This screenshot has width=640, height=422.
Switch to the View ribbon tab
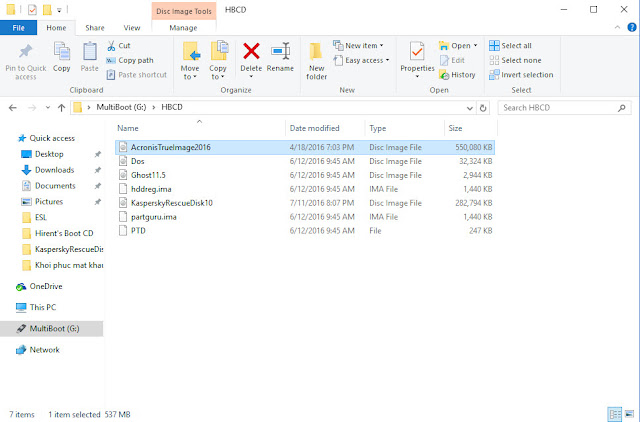pos(132,28)
